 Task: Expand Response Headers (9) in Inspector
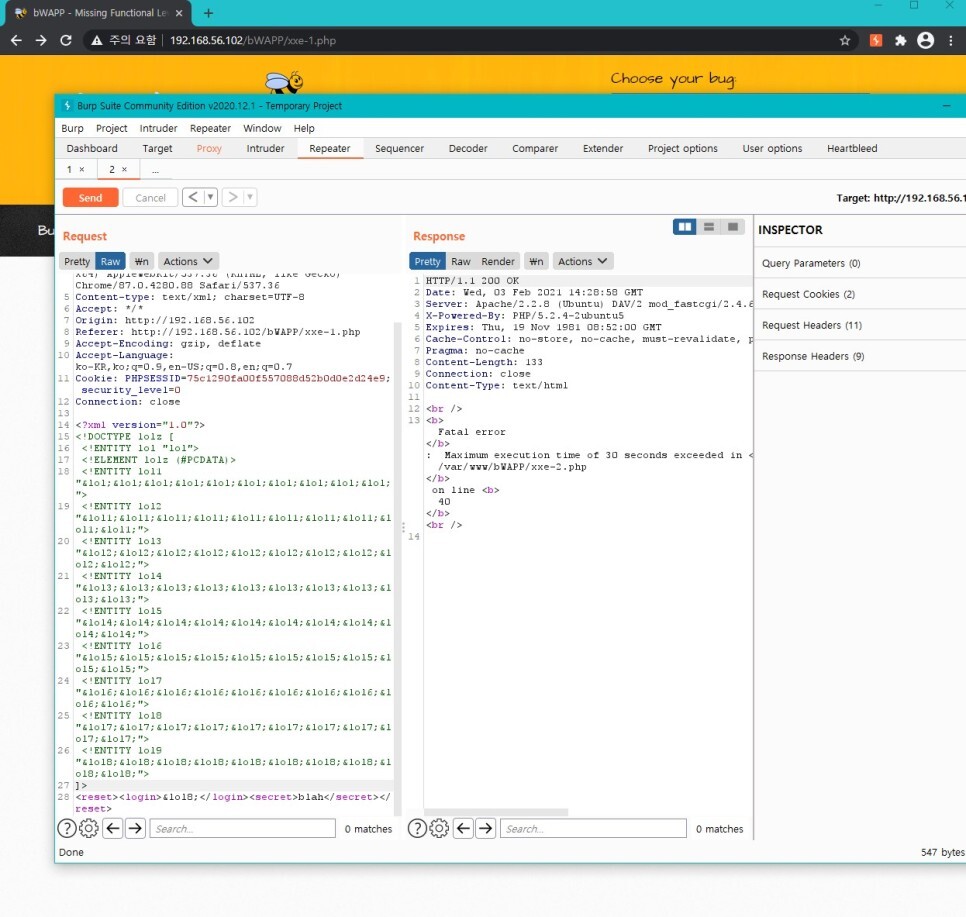[860, 356]
